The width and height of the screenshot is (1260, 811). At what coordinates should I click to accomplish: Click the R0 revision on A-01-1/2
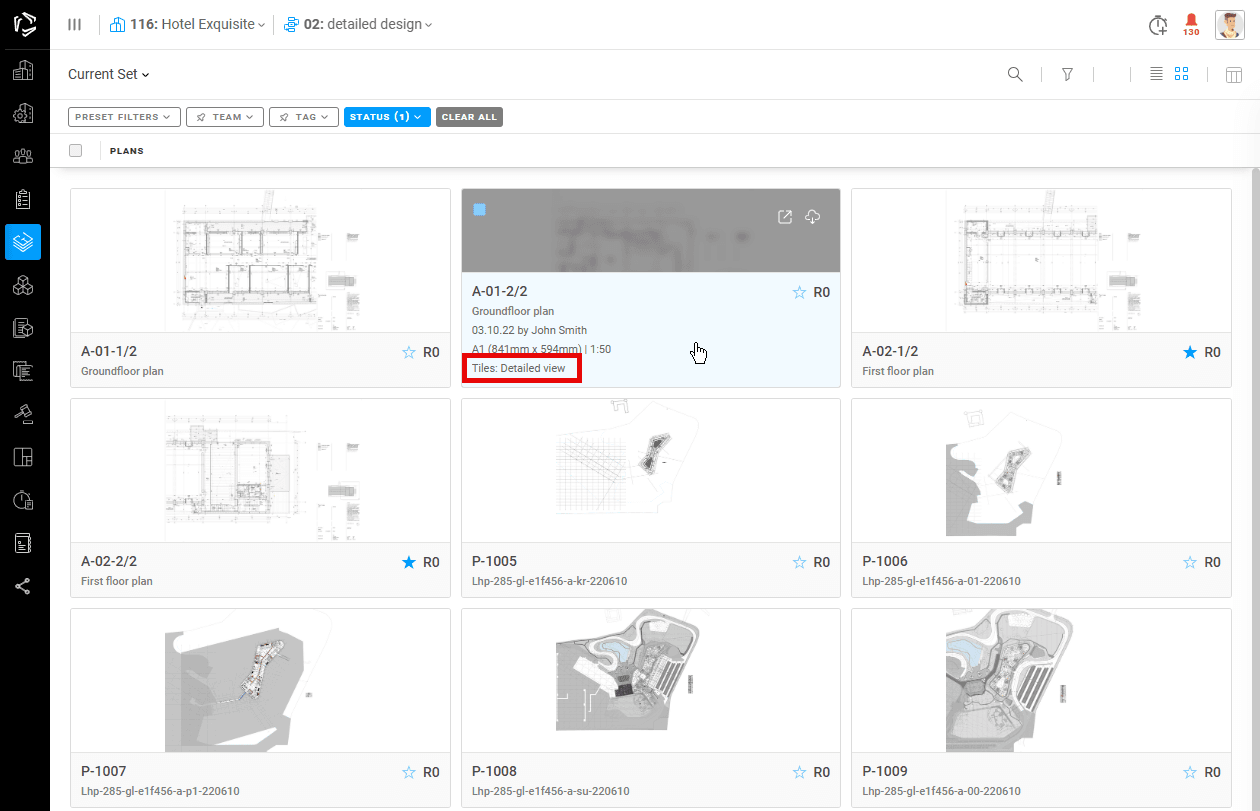pyautogui.click(x=431, y=352)
